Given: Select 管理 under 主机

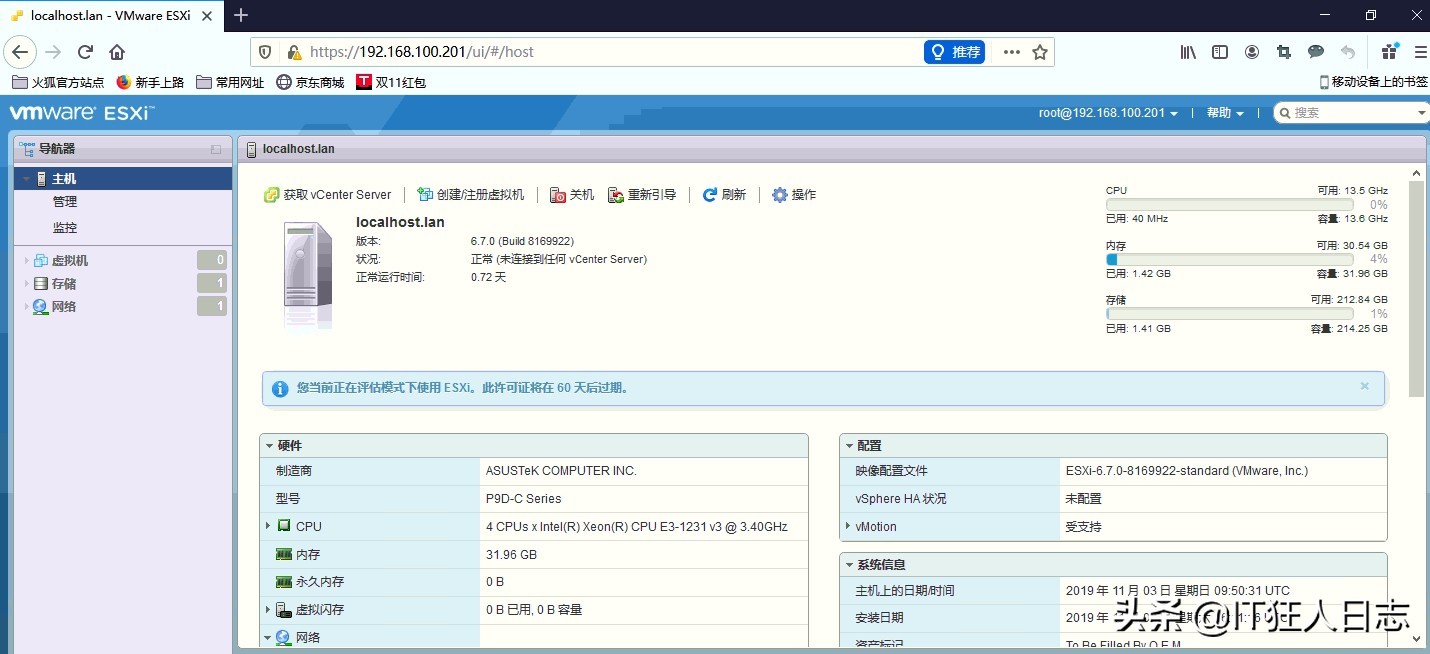Looking at the screenshot, I should coord(64,202).
